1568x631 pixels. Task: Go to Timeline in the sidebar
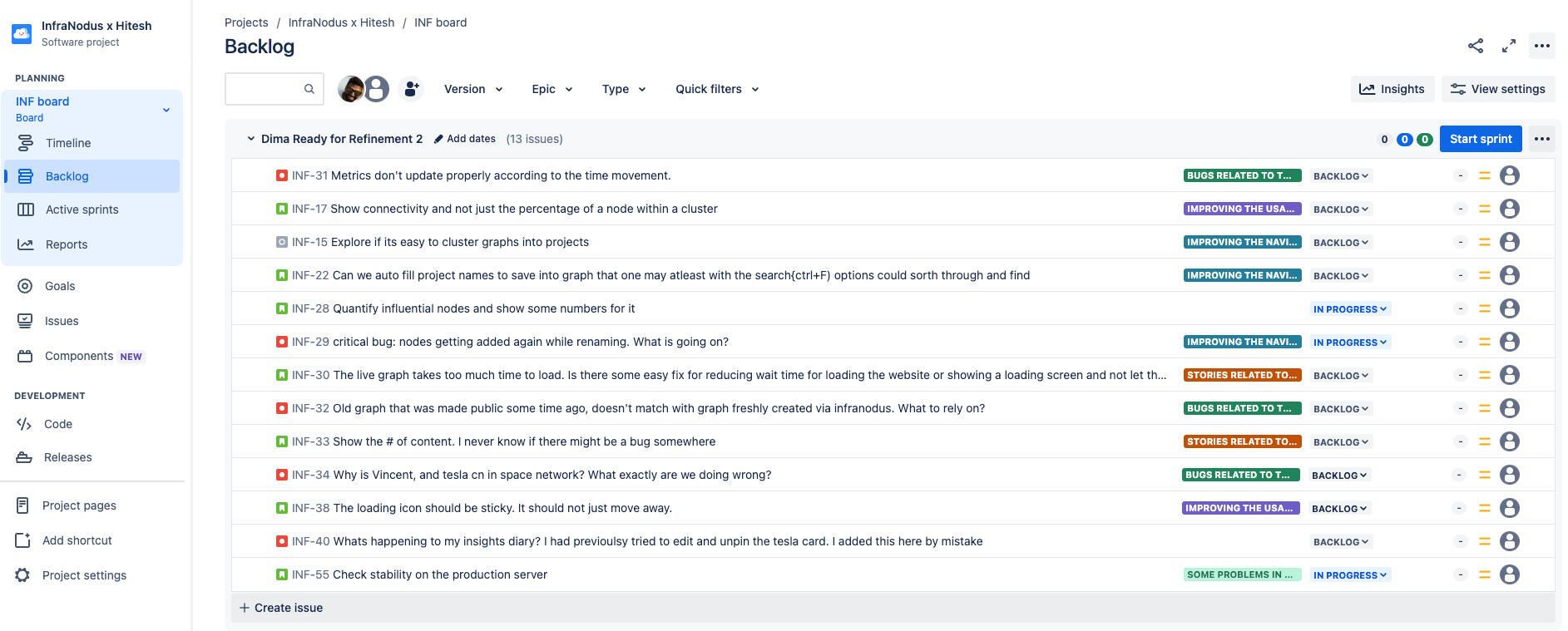[68, 143]
